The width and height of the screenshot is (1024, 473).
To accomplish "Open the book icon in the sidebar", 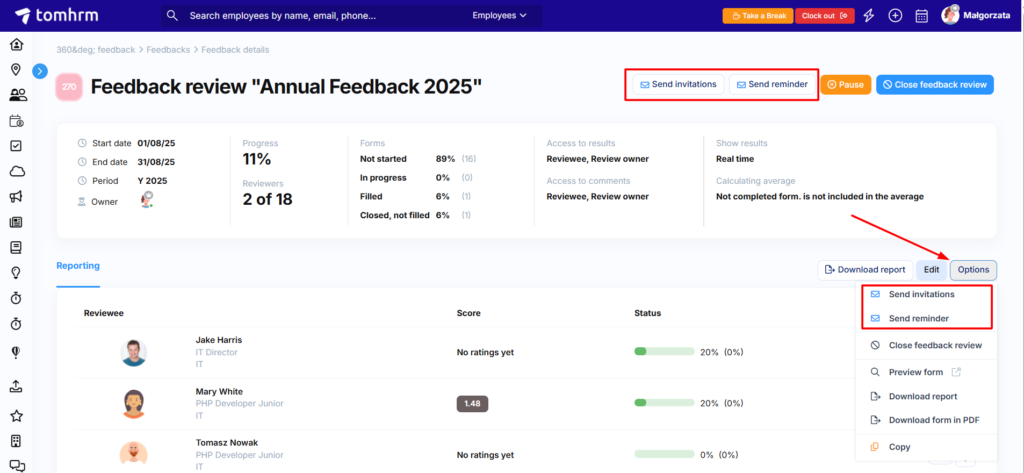I will point(17,248).
